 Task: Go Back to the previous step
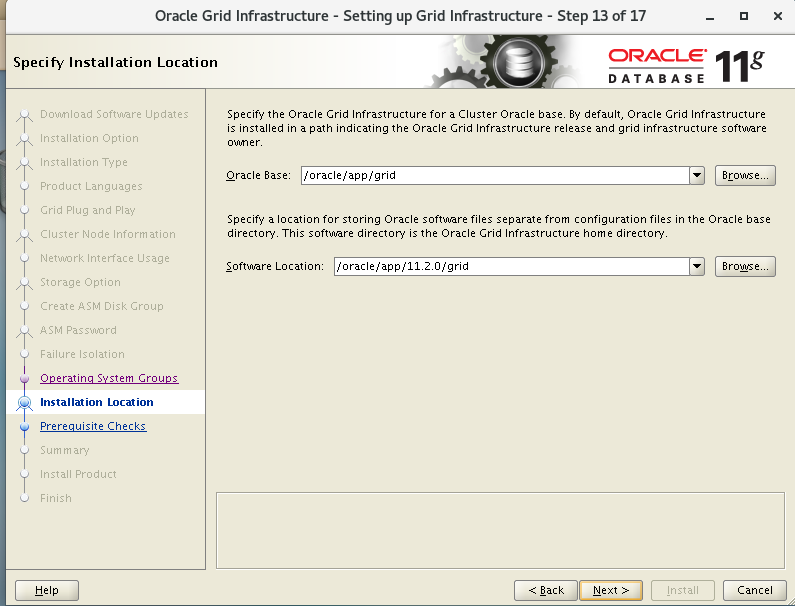[x=546, y=590]
